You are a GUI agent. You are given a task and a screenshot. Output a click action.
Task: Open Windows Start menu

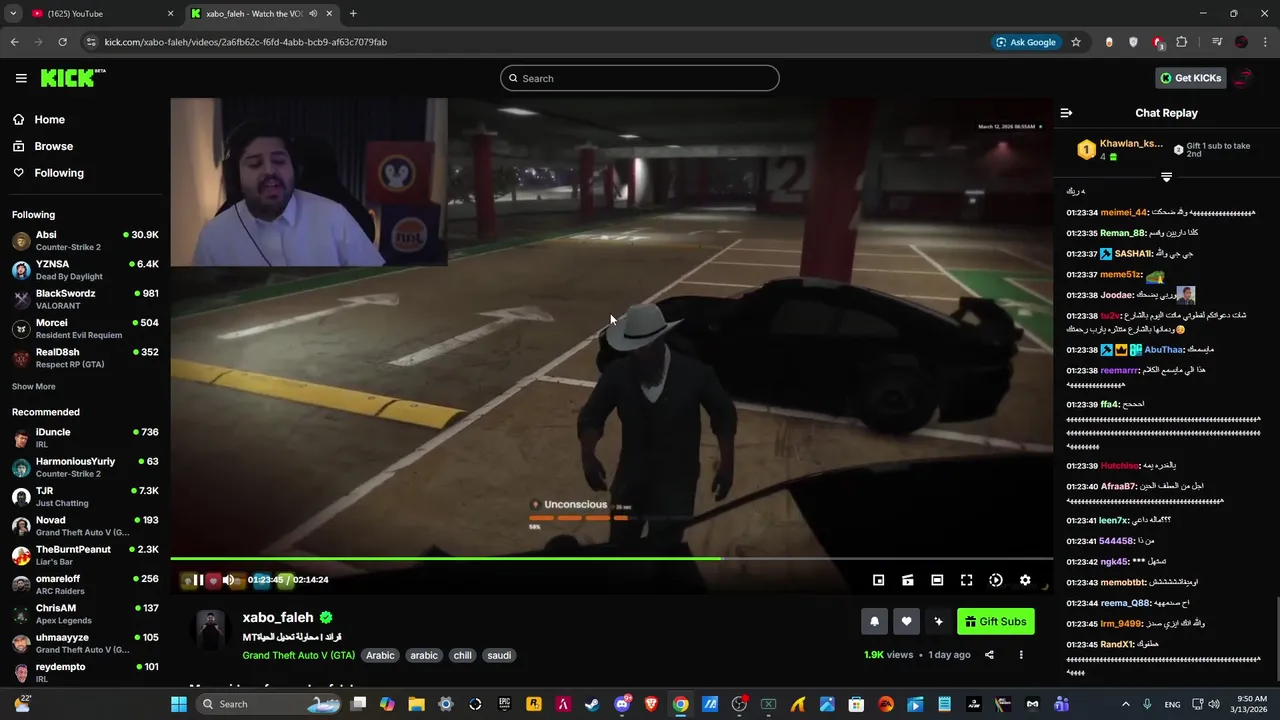(179, 704)
